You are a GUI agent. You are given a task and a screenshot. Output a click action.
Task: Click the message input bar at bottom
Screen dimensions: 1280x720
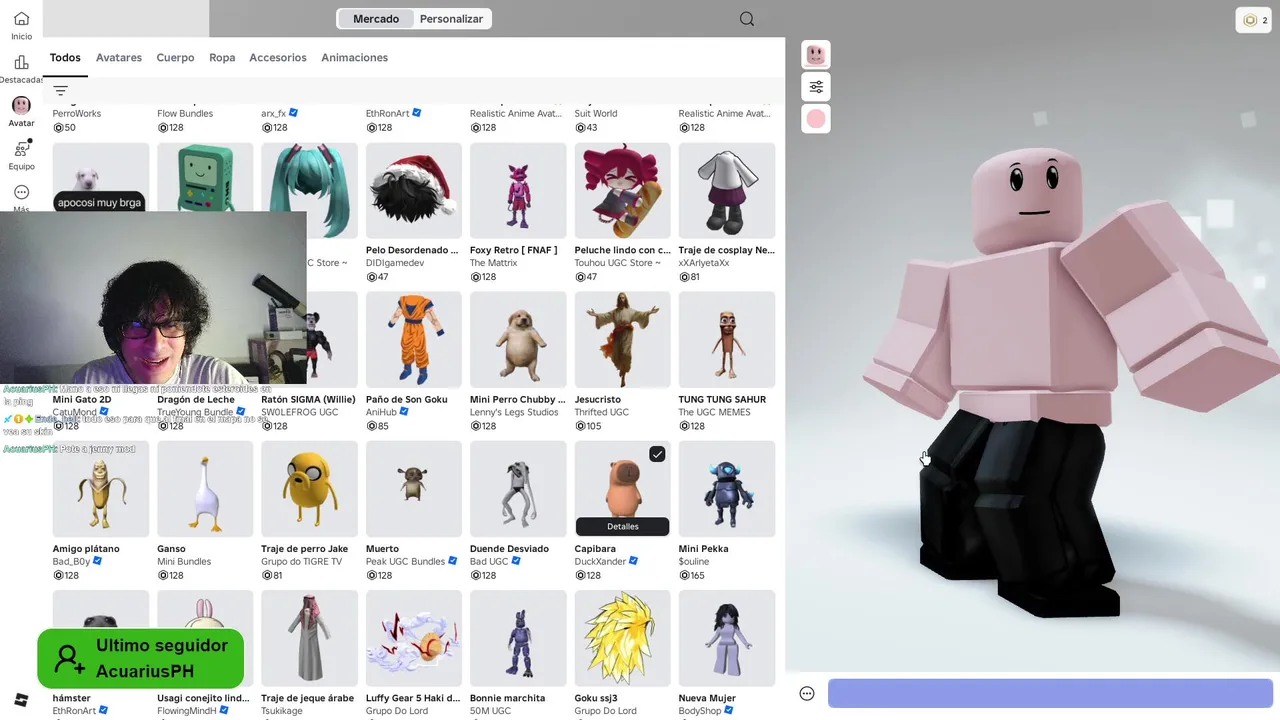pos(1050,693)
